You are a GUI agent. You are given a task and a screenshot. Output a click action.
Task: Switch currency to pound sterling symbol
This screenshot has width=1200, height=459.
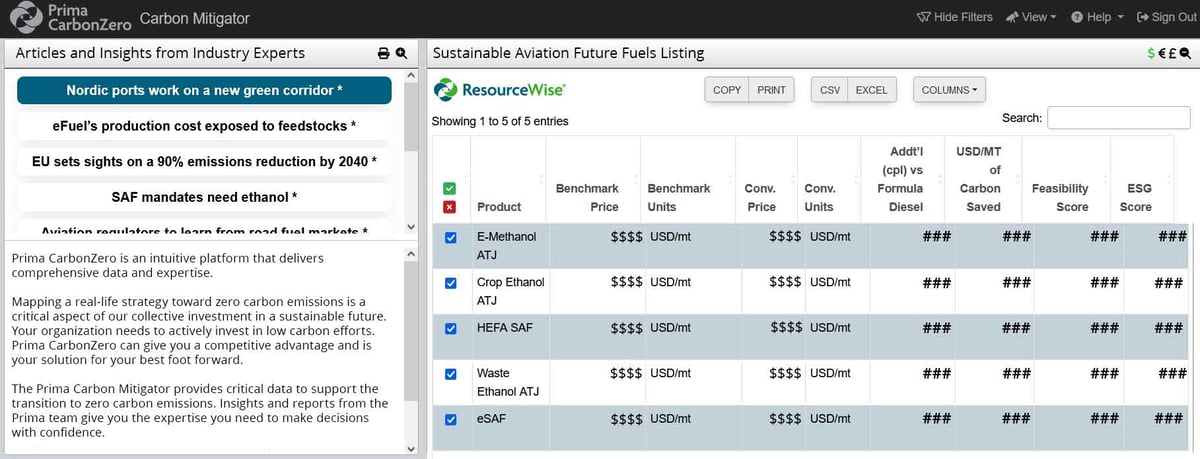coord(1172,53)
